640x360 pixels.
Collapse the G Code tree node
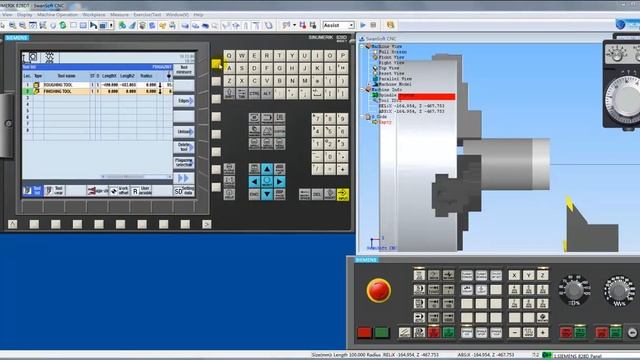click(x=362, y=117)
